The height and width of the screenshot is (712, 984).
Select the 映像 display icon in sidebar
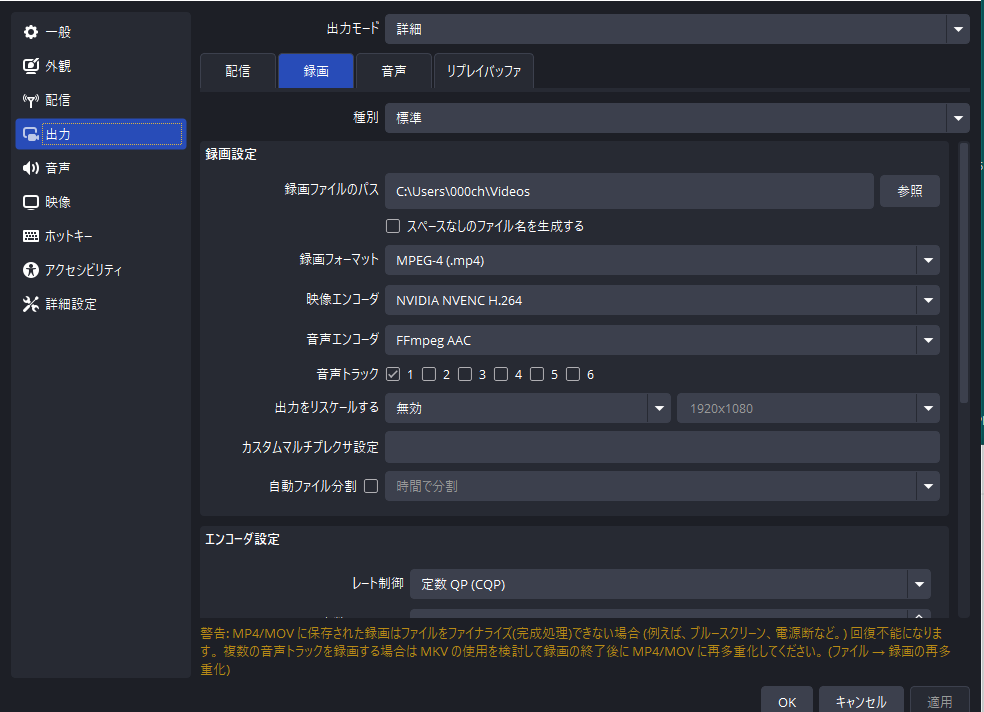(x=31, y=202)
